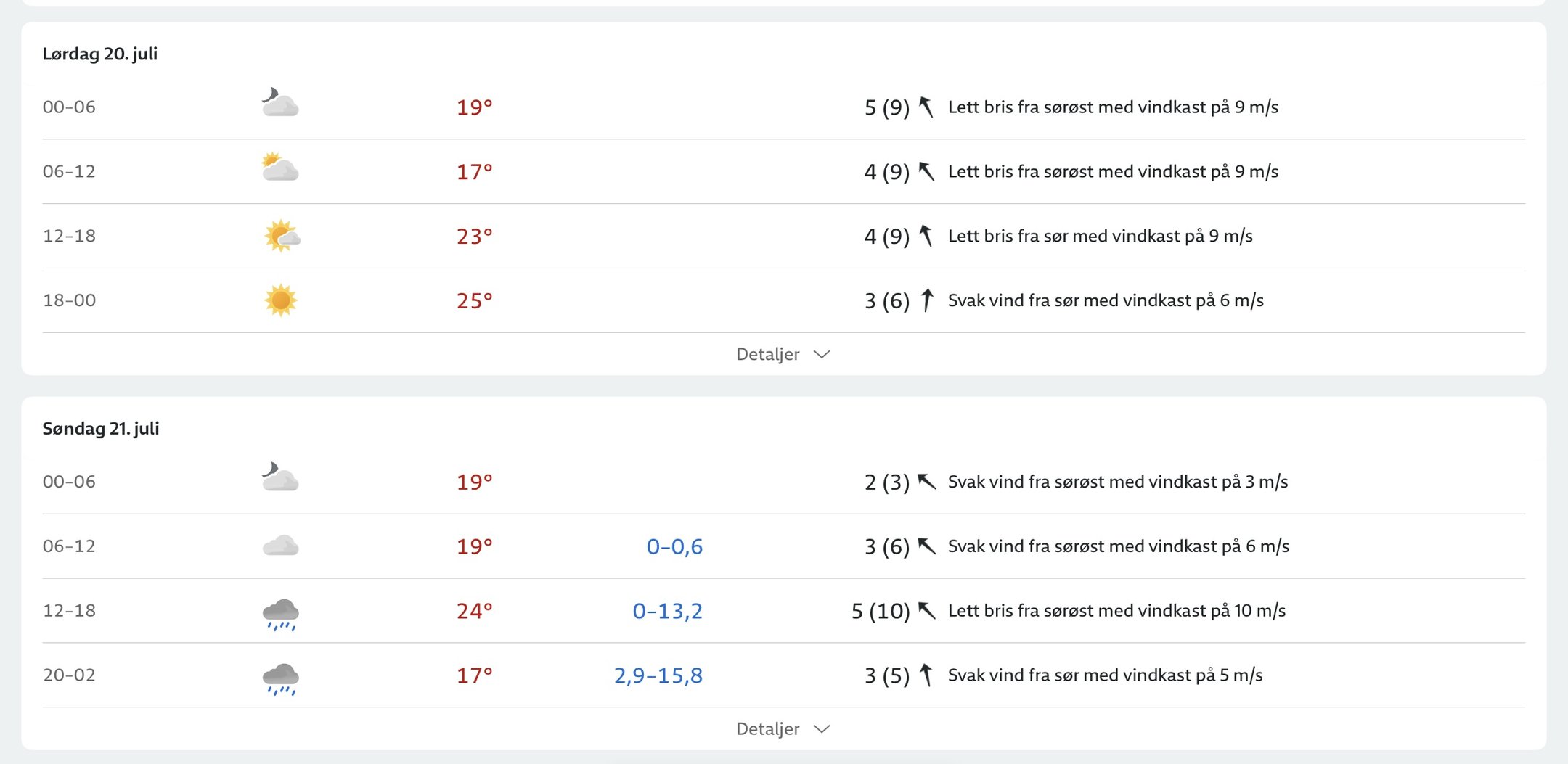
Task: Click the rain cloud icon for Sunday 12-18
Action: 281,613
